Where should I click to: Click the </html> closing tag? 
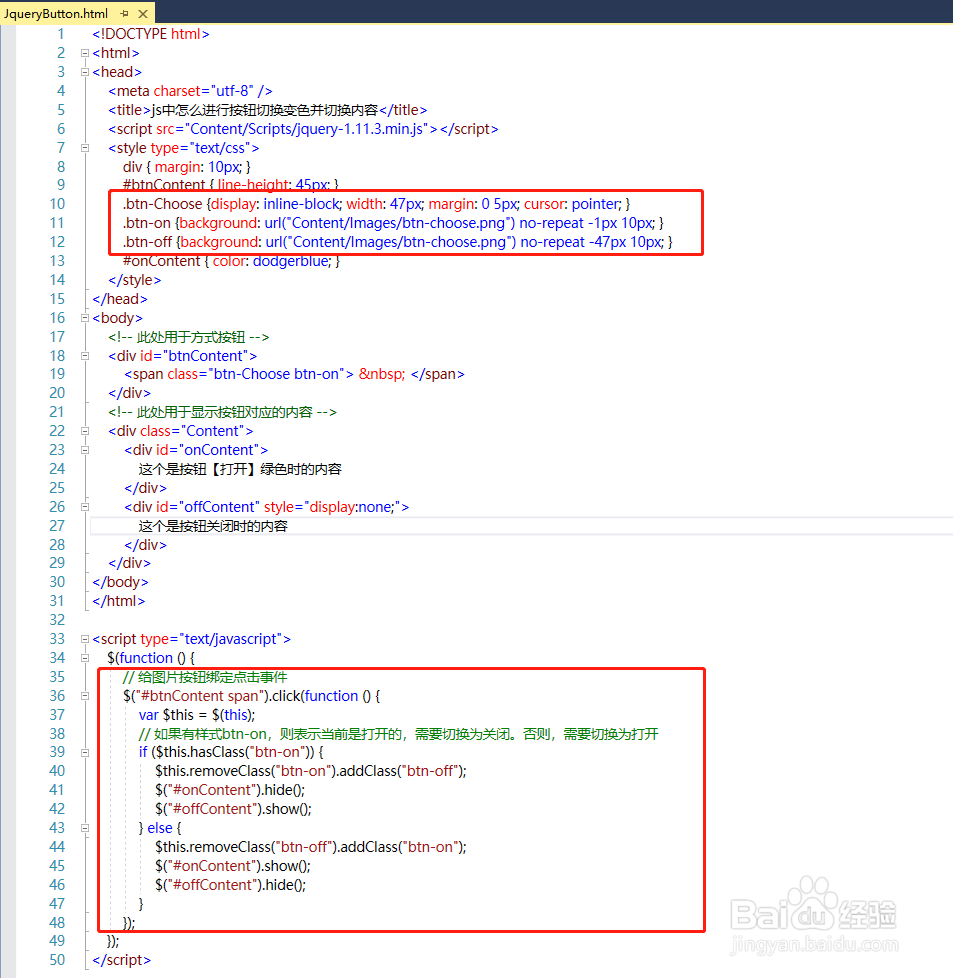pos(119,601)
